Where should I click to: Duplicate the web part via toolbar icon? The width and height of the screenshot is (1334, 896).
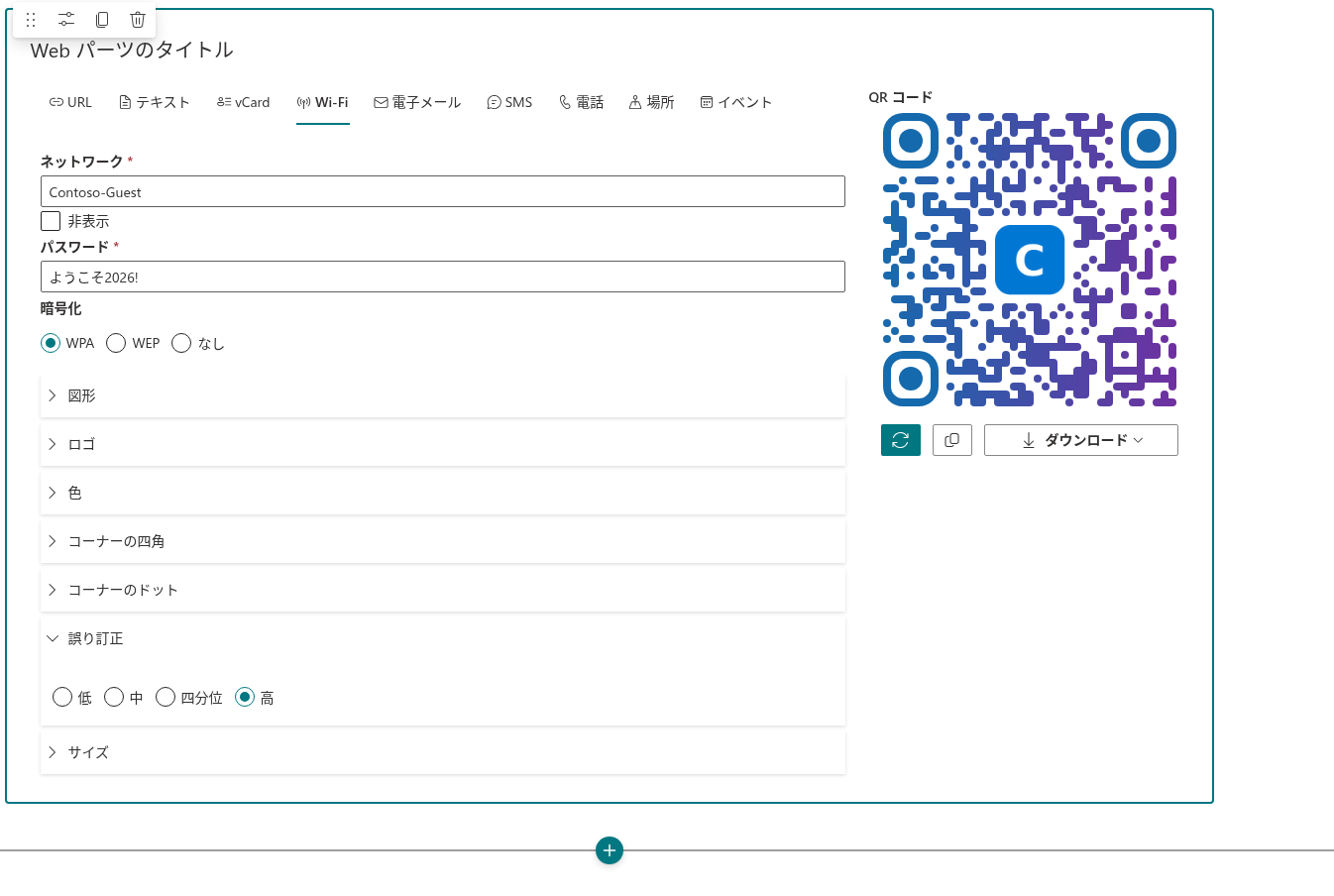(x=102, y=20)
